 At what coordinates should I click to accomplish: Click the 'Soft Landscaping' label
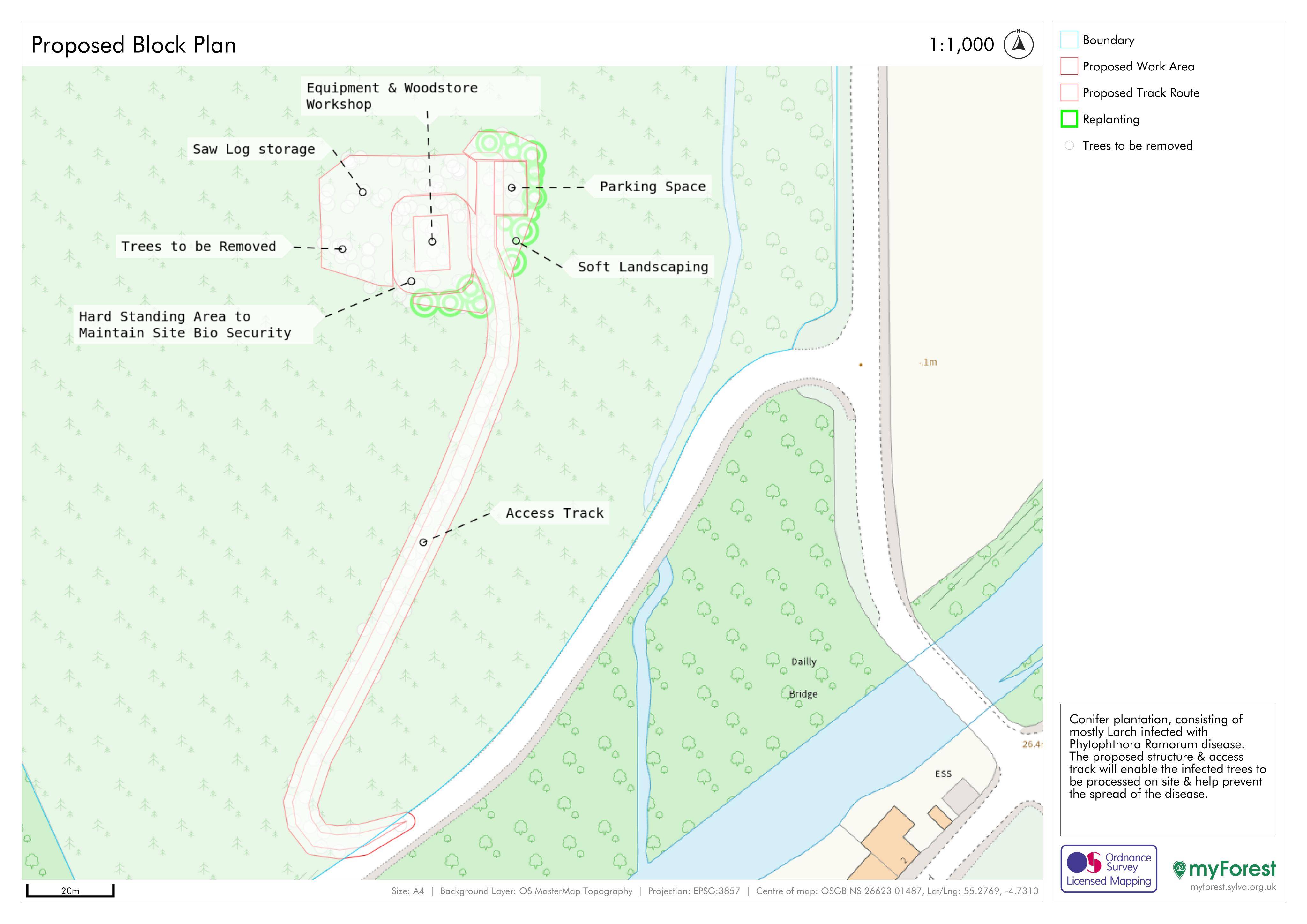[643, 267]
